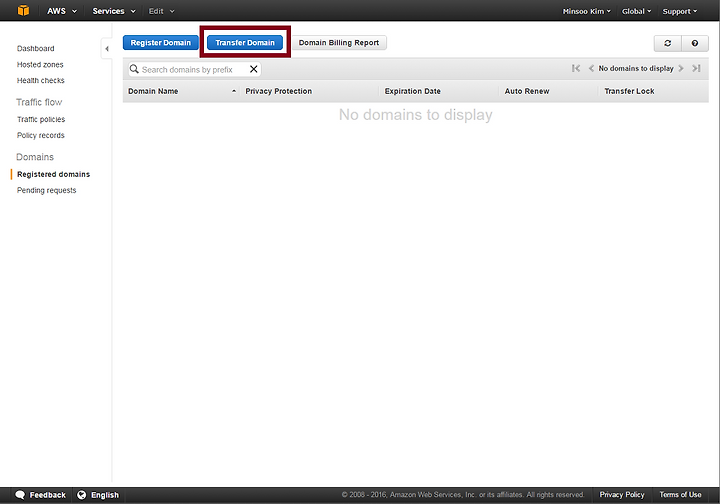The image size is (720, 504).
Task: Click the AWS cube logo icon
Action: click(23, 10)
